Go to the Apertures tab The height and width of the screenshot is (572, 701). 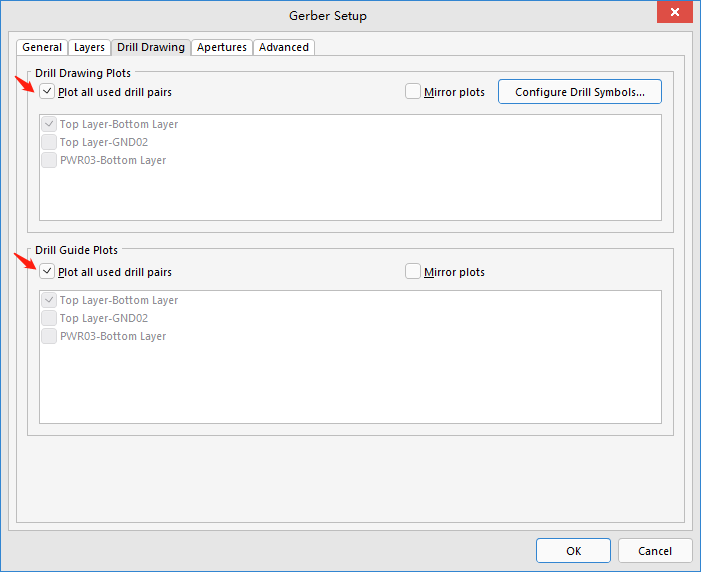tap(222, 47)
